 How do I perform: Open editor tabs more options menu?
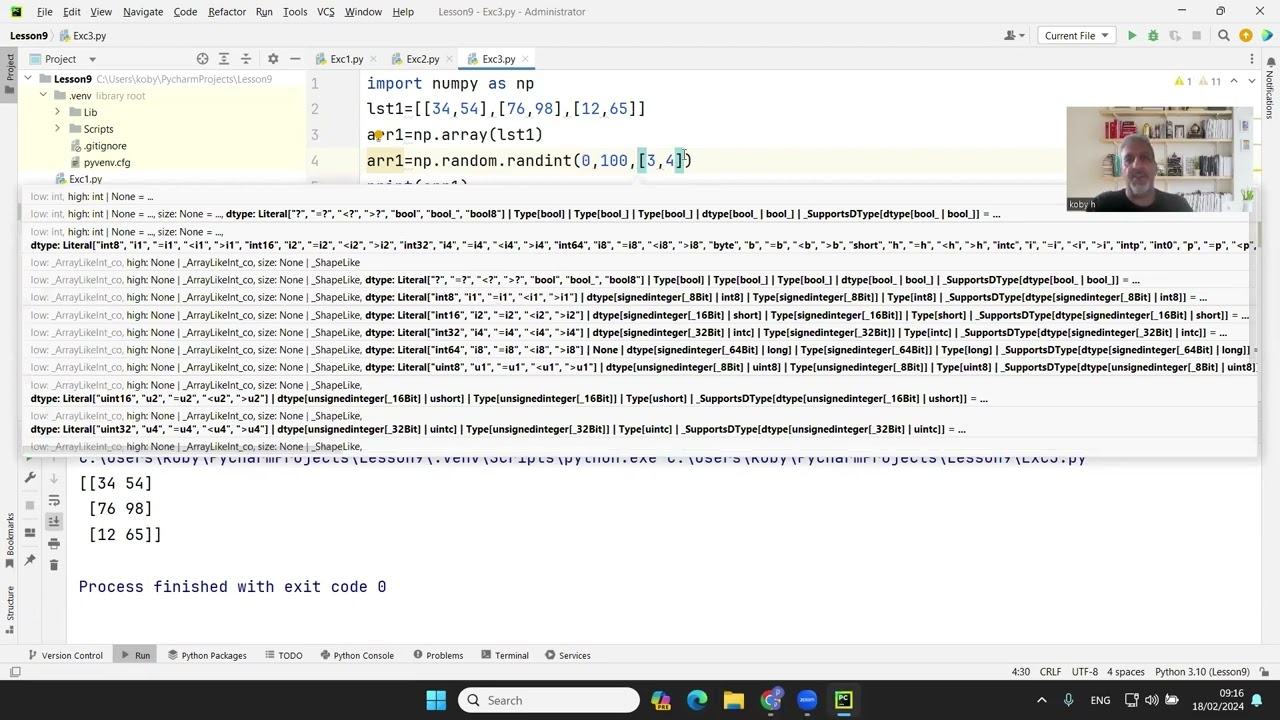point(1252,59)
